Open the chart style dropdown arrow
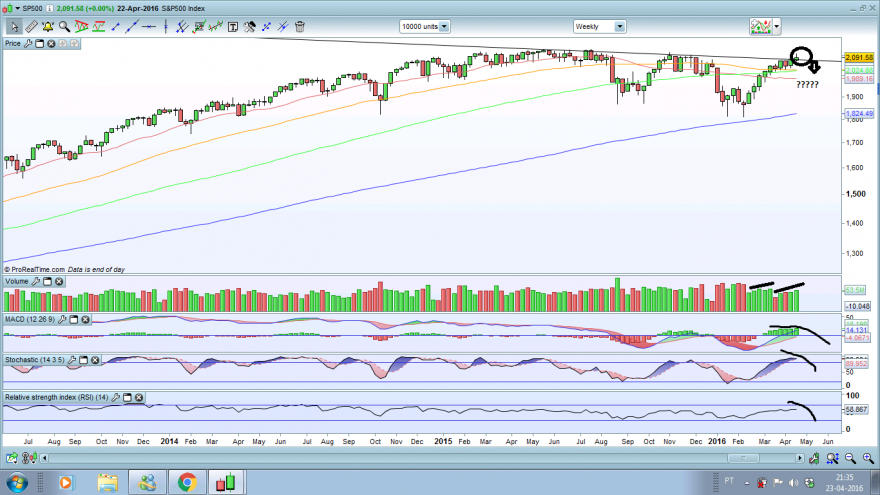The image size is (880, 495). point(777,26)
